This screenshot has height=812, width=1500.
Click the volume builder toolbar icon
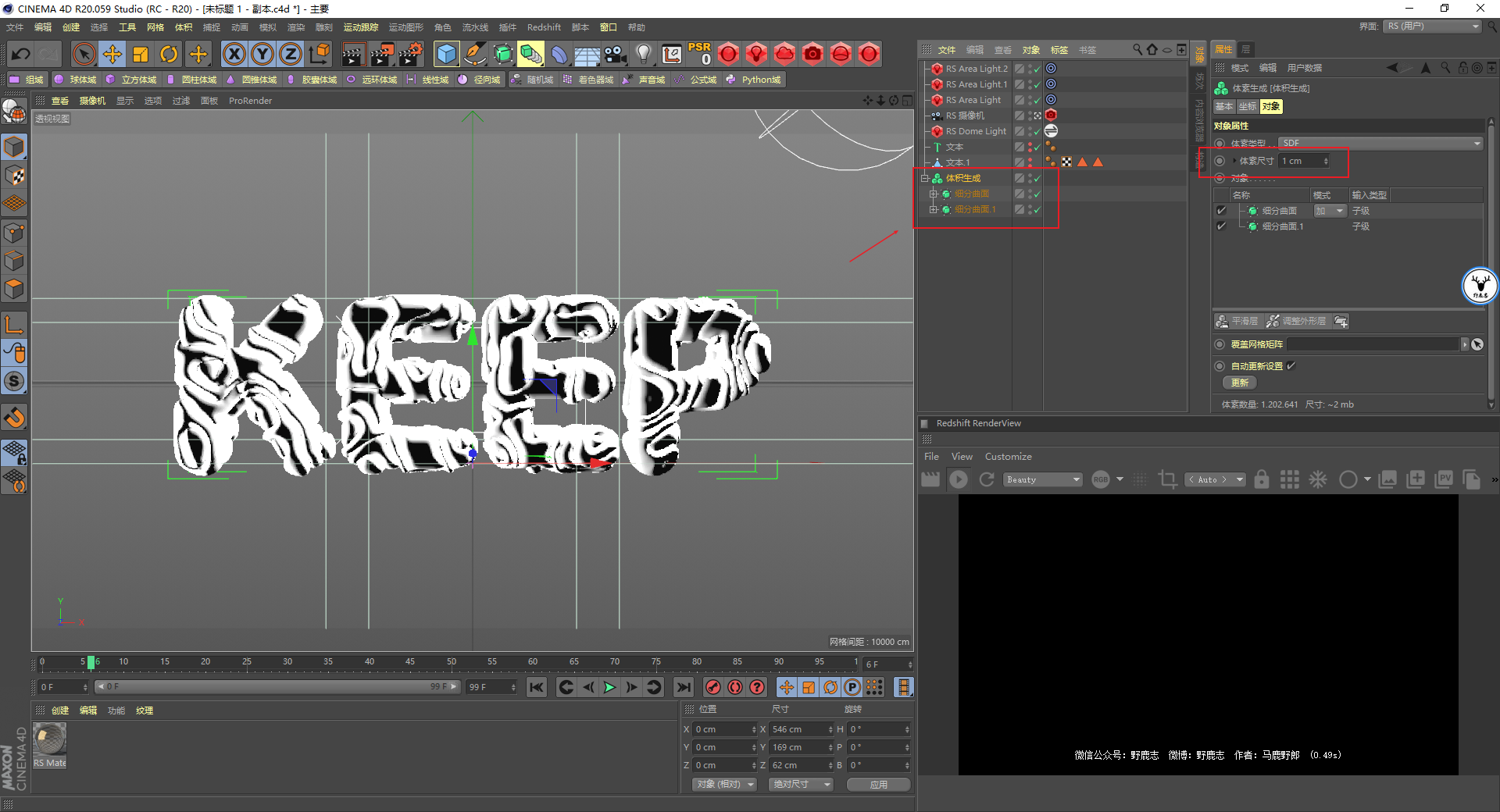tap(531, 54)
